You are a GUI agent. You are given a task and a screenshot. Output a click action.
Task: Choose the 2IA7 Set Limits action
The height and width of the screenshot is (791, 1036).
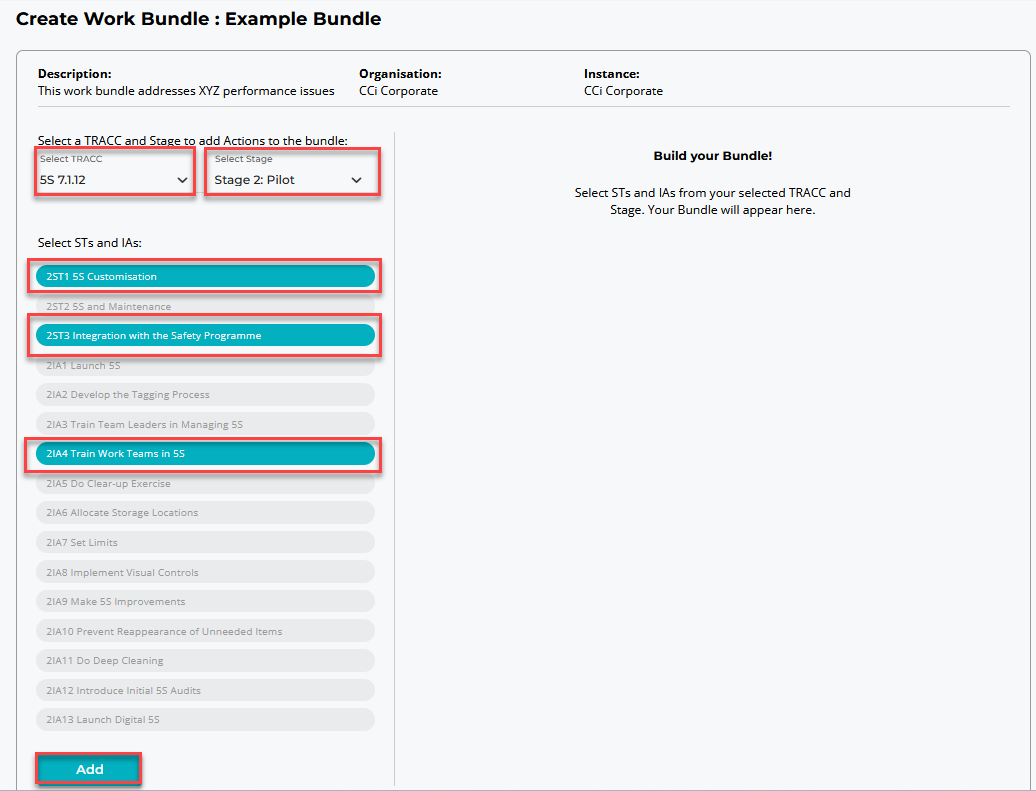(205, 543)
